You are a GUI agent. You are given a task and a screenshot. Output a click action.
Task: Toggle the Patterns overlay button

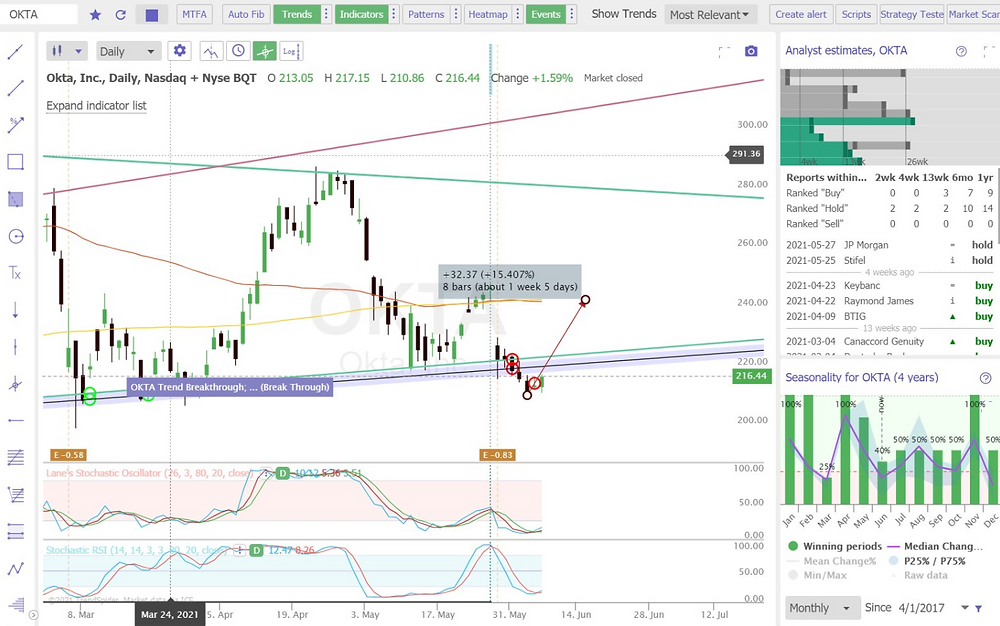coord(426,14)
